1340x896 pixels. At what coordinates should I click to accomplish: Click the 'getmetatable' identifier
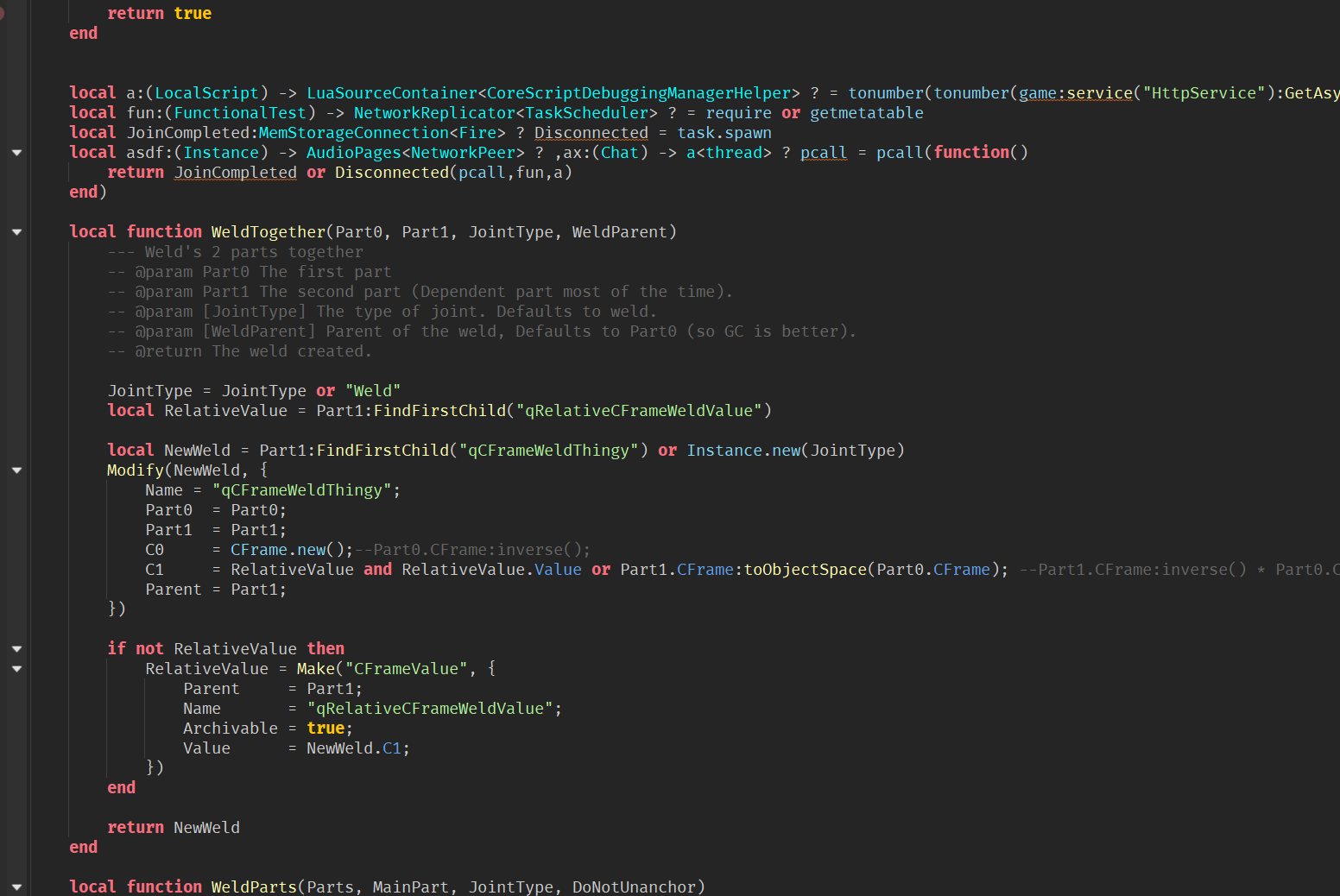[x=867, y=112]
